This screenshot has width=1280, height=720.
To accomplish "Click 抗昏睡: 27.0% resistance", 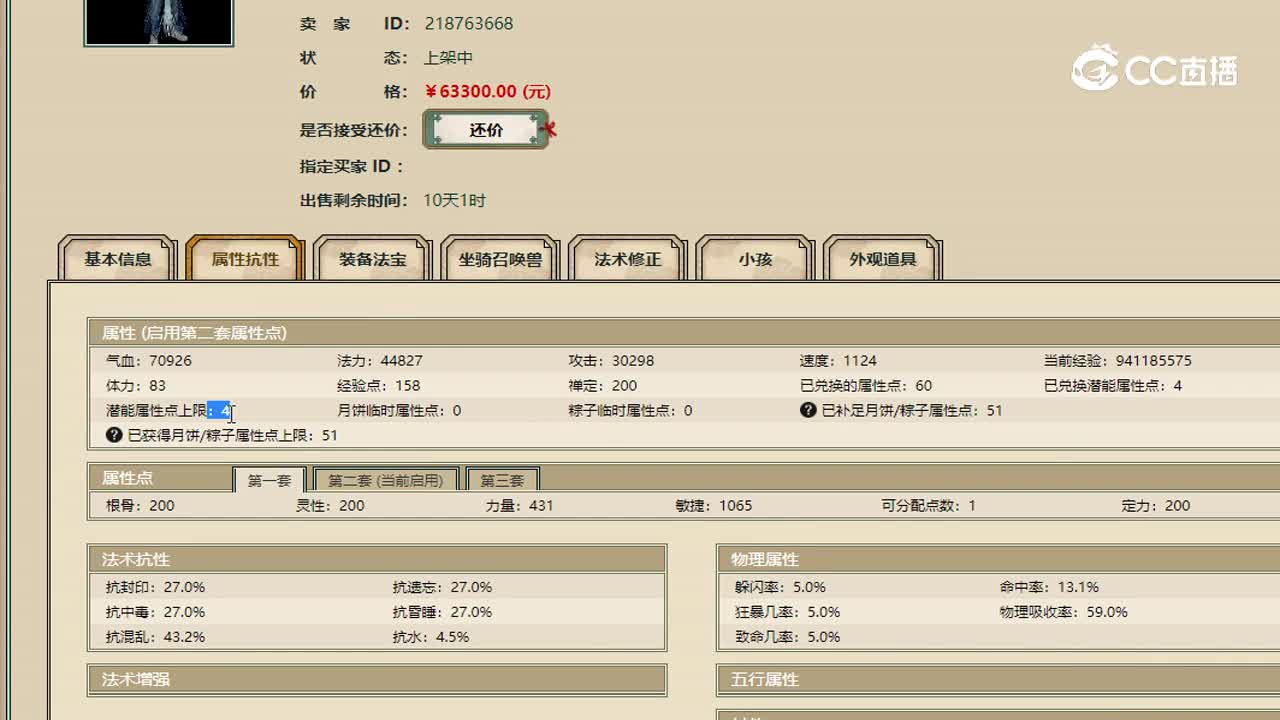I will tap(442, 612).
